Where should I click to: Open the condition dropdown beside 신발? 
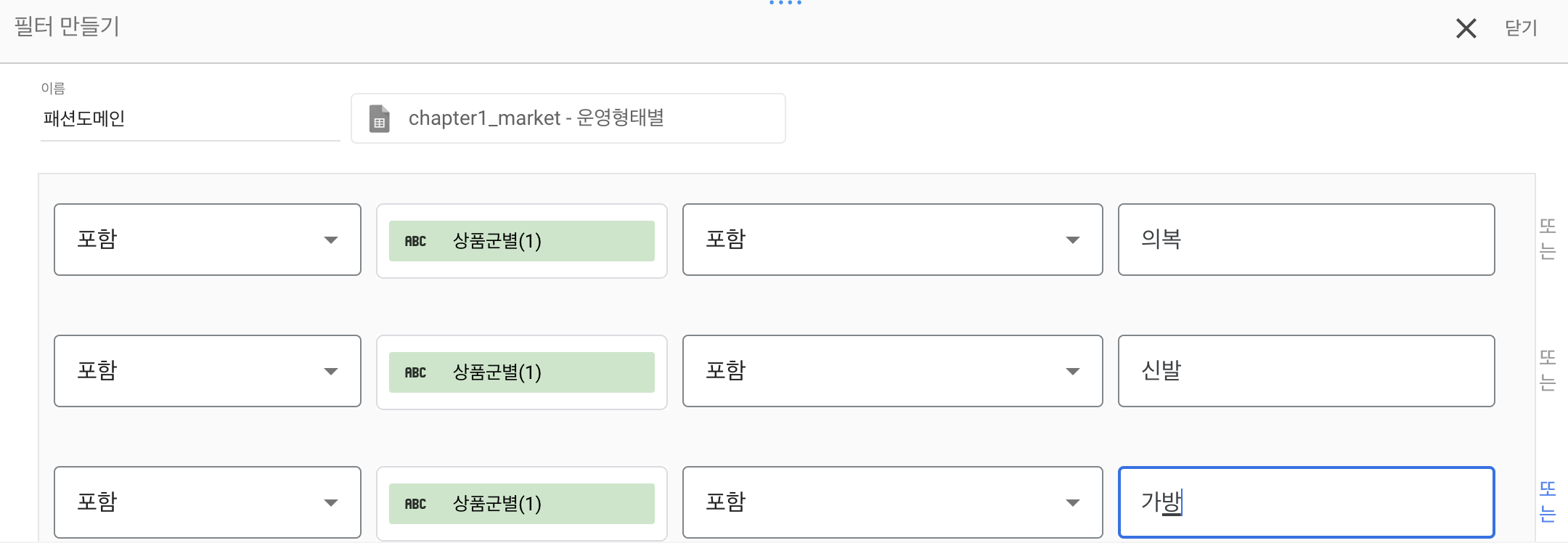click(892, 371)
